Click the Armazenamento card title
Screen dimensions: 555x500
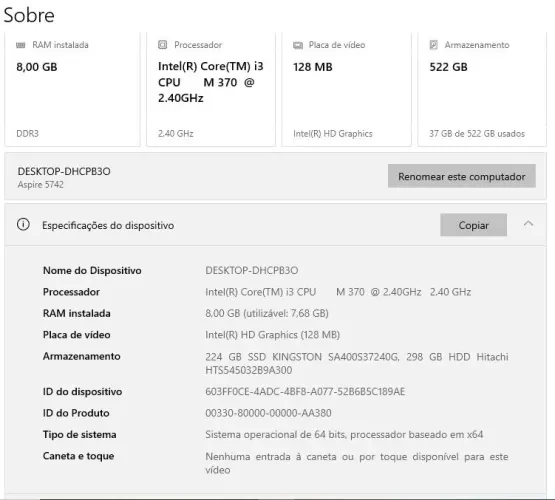point(477,45)
